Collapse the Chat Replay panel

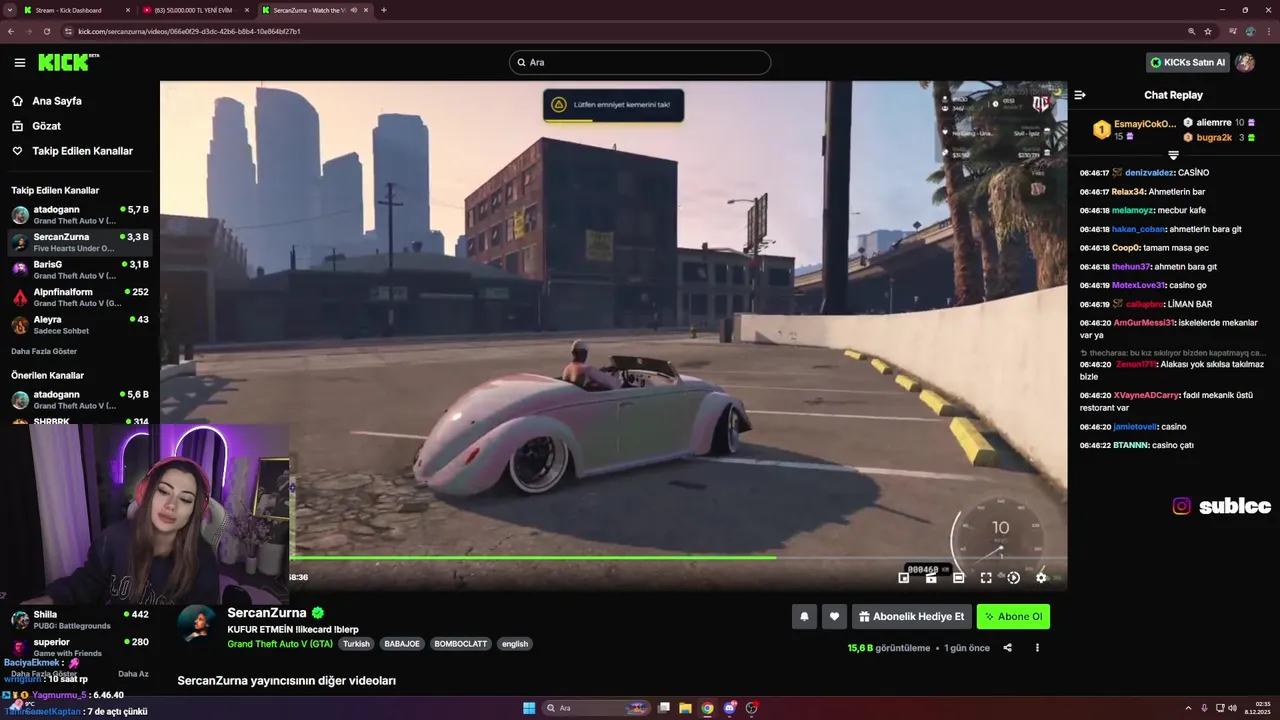(1080, 95)
